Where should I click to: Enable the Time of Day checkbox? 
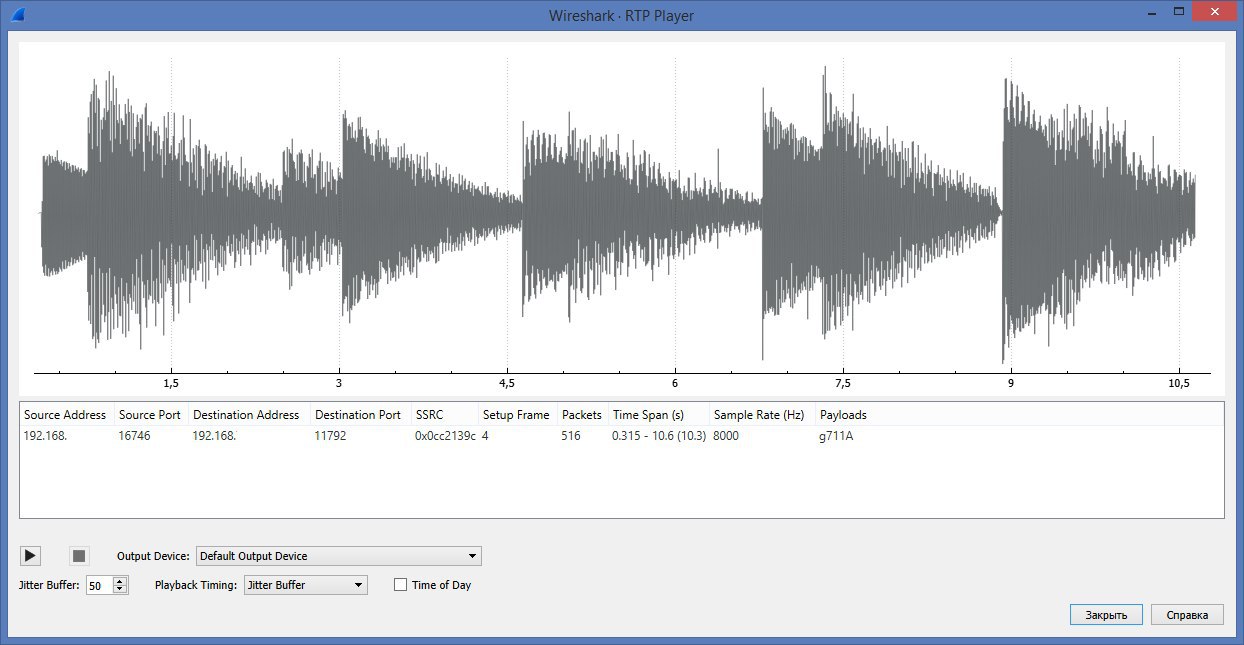[x=401, y=585]
